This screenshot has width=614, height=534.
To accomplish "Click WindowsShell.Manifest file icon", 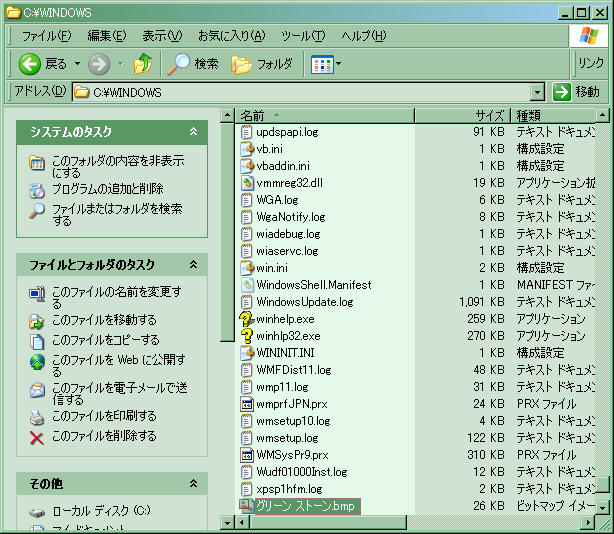I will tap(247, 285).
